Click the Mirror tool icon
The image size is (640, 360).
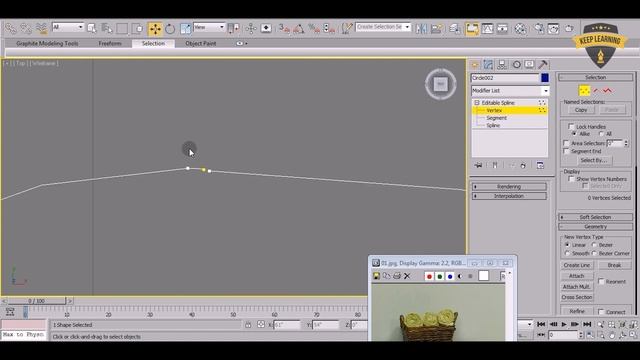[x=421, y=28]
